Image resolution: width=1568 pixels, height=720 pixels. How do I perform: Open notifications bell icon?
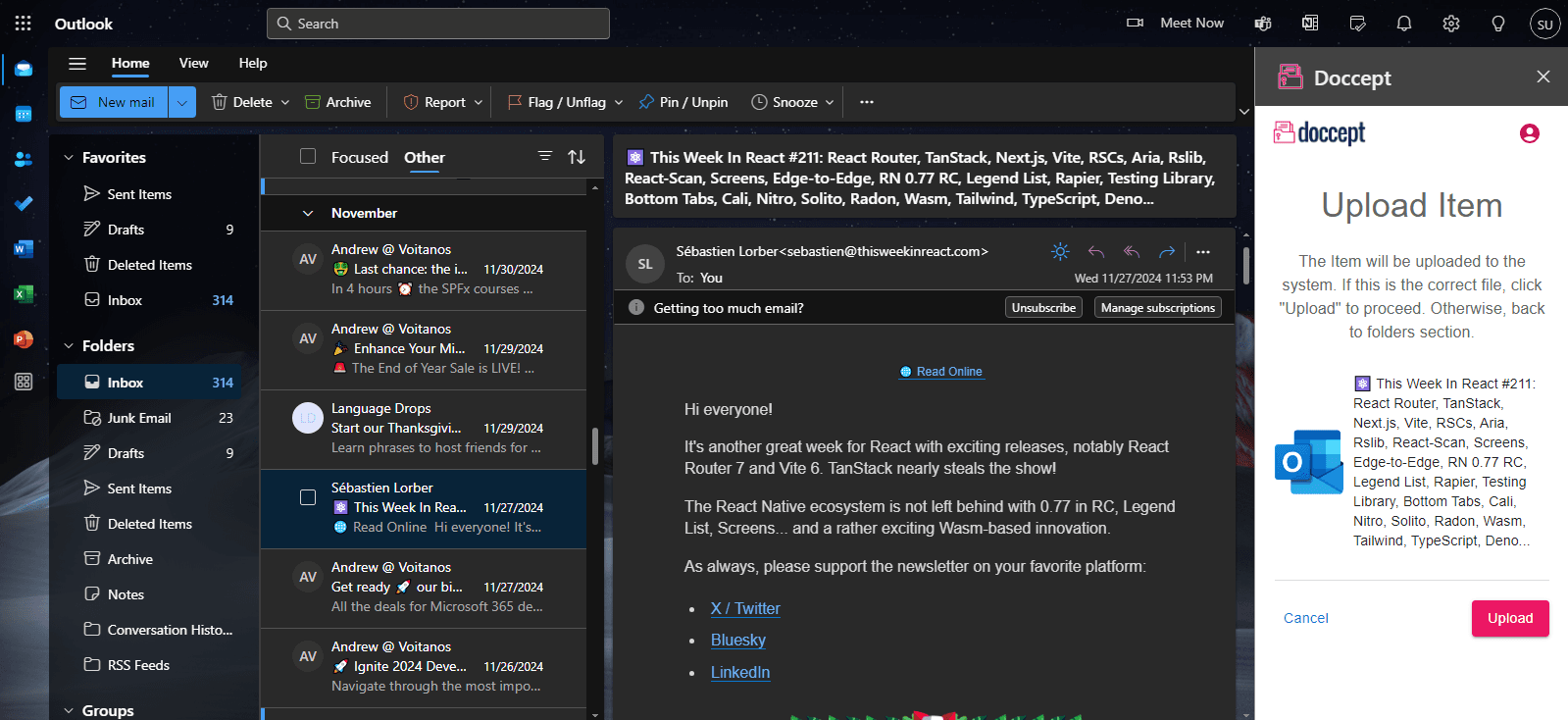pyautogui.click(x=1404, y=24)
